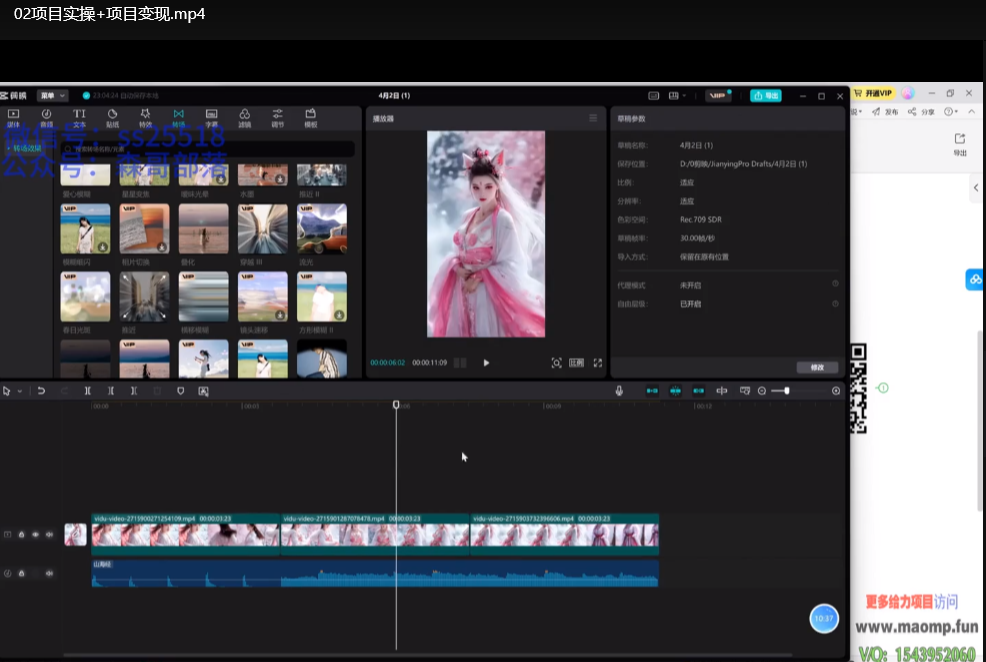This screenshot has width=986, height=662.
Task: Click the VIP badge in title bar
Action: [717, 96]
